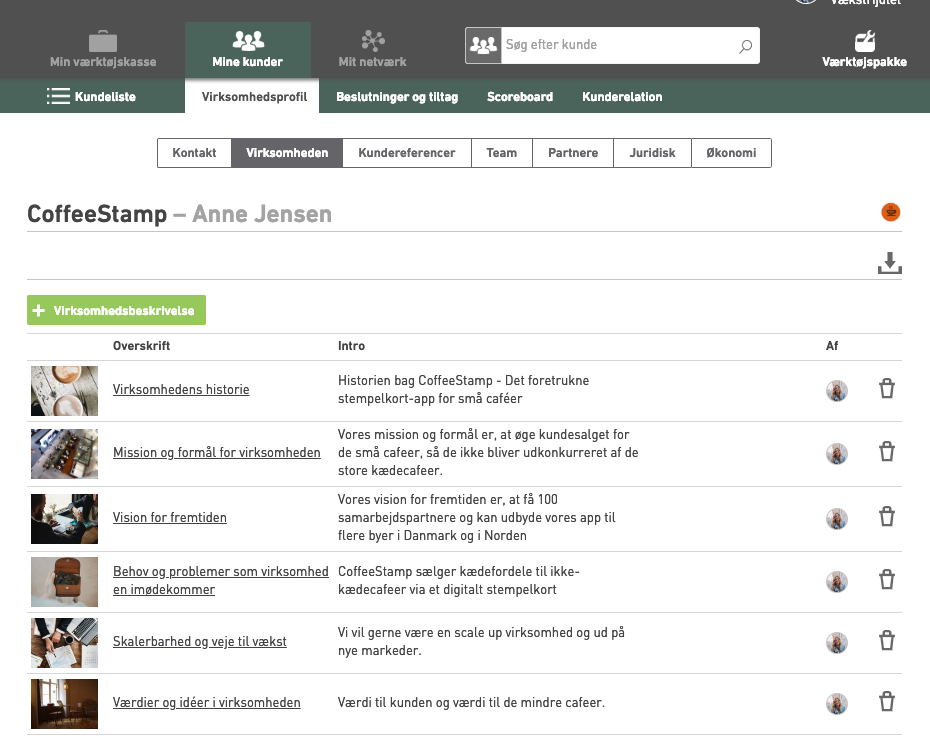
Task: Click customer group icon beside search field
Action: 483,45
